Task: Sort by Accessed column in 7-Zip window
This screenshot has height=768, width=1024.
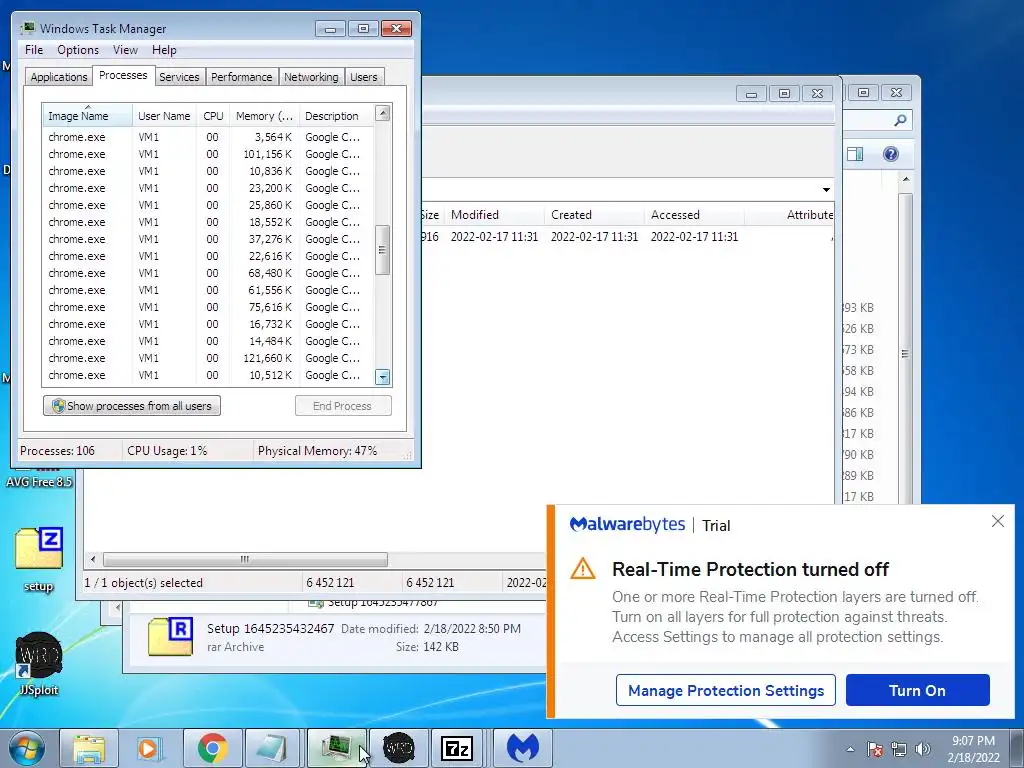Action: (x=695, y=215)
